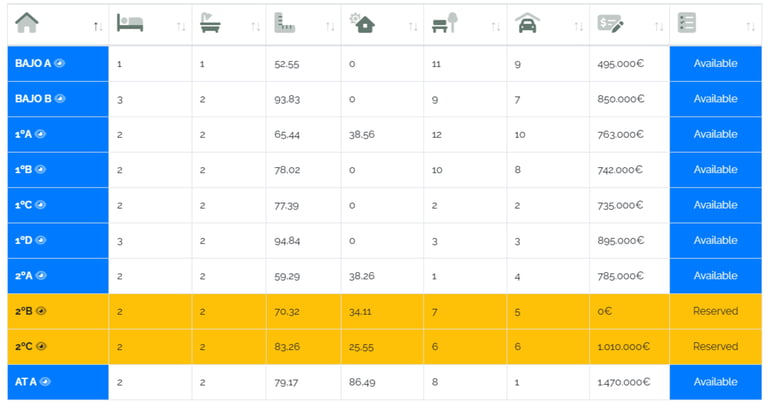Toggle the eye icon next to AT A
This screenshot has height=403, width=768.
point(45,381)
